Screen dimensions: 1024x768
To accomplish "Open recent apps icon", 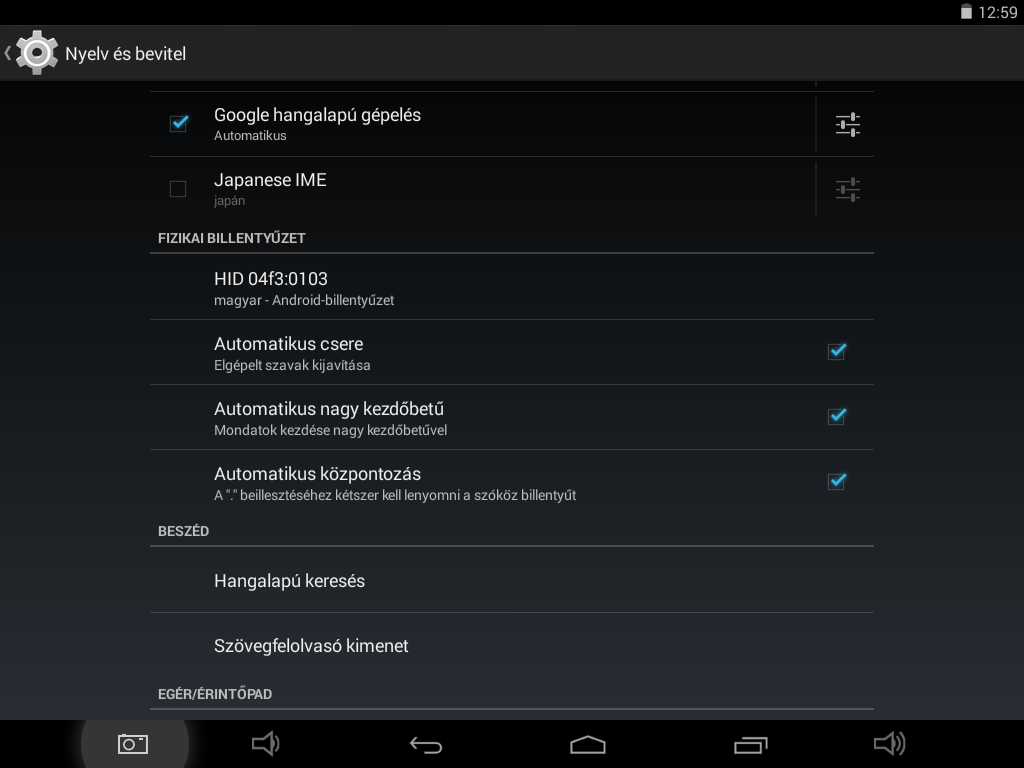I will tap(750, 744).
